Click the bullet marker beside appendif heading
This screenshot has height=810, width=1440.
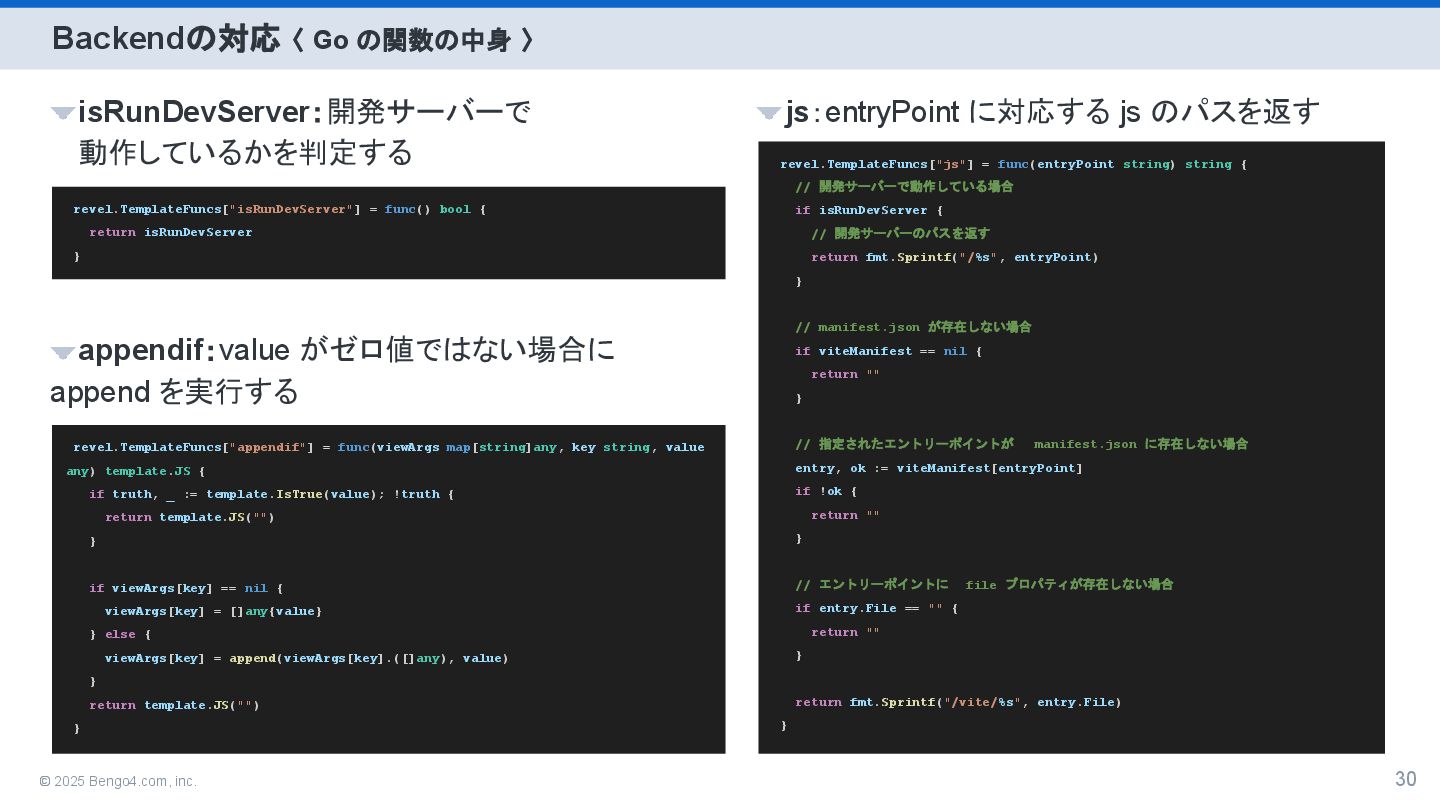(x=63, y=352)
